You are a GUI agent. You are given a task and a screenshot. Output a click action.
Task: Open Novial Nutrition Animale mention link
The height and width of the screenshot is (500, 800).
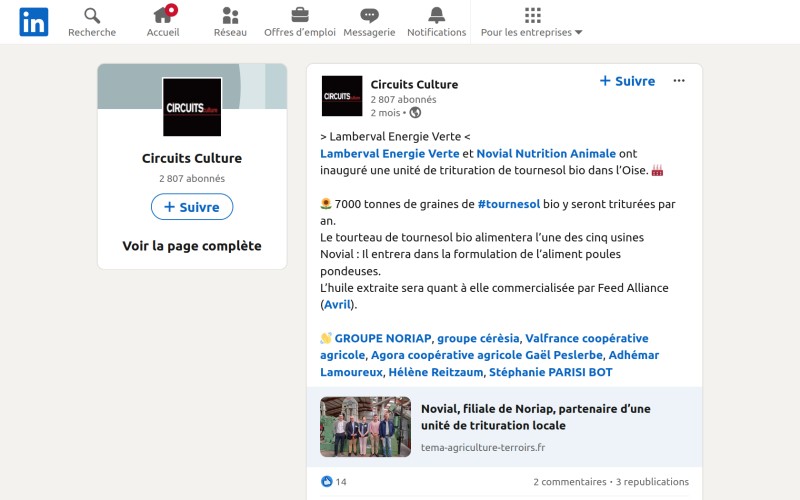point(546,154)
